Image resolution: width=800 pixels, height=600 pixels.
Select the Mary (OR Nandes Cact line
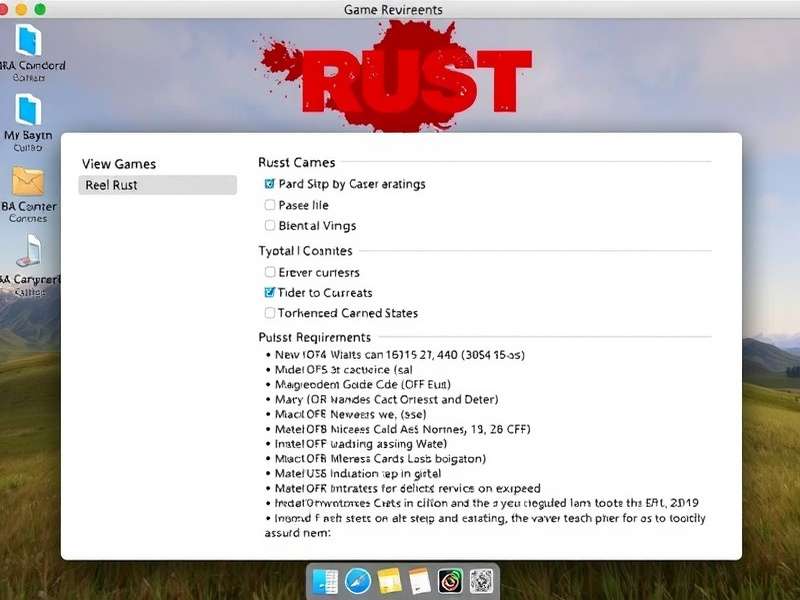click(386, 399)
